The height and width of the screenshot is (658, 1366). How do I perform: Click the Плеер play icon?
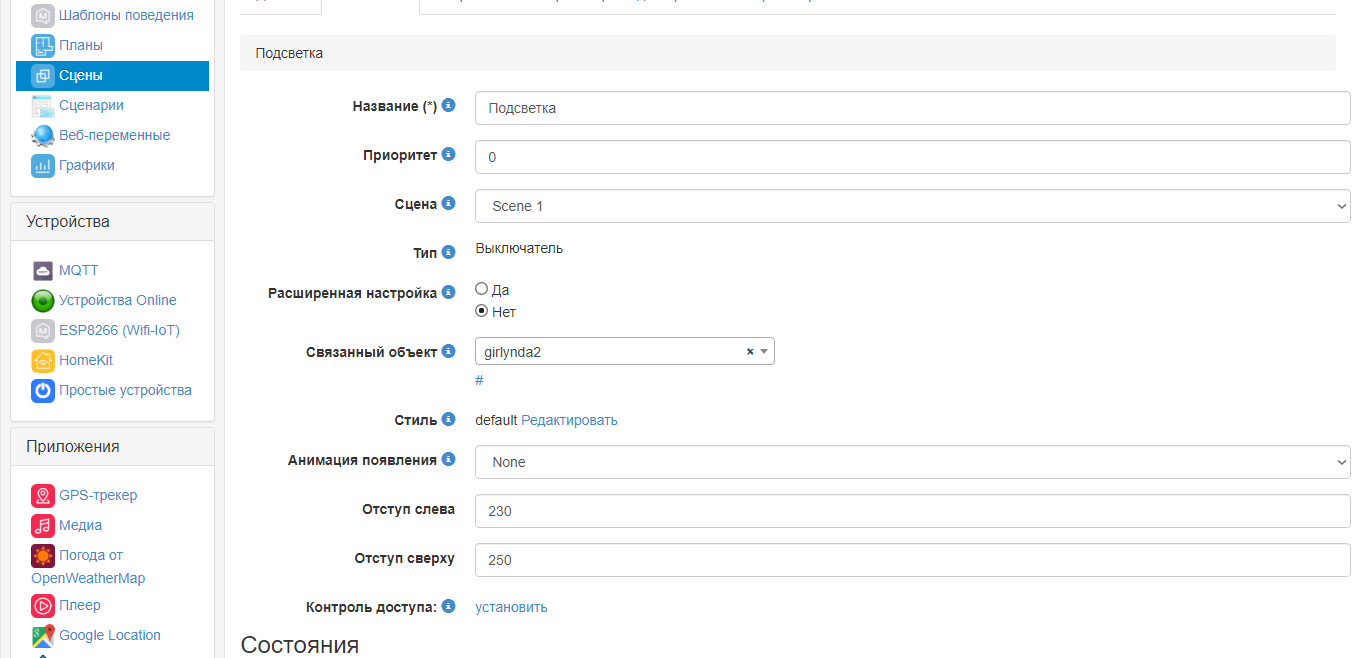[x=42, y=606]
